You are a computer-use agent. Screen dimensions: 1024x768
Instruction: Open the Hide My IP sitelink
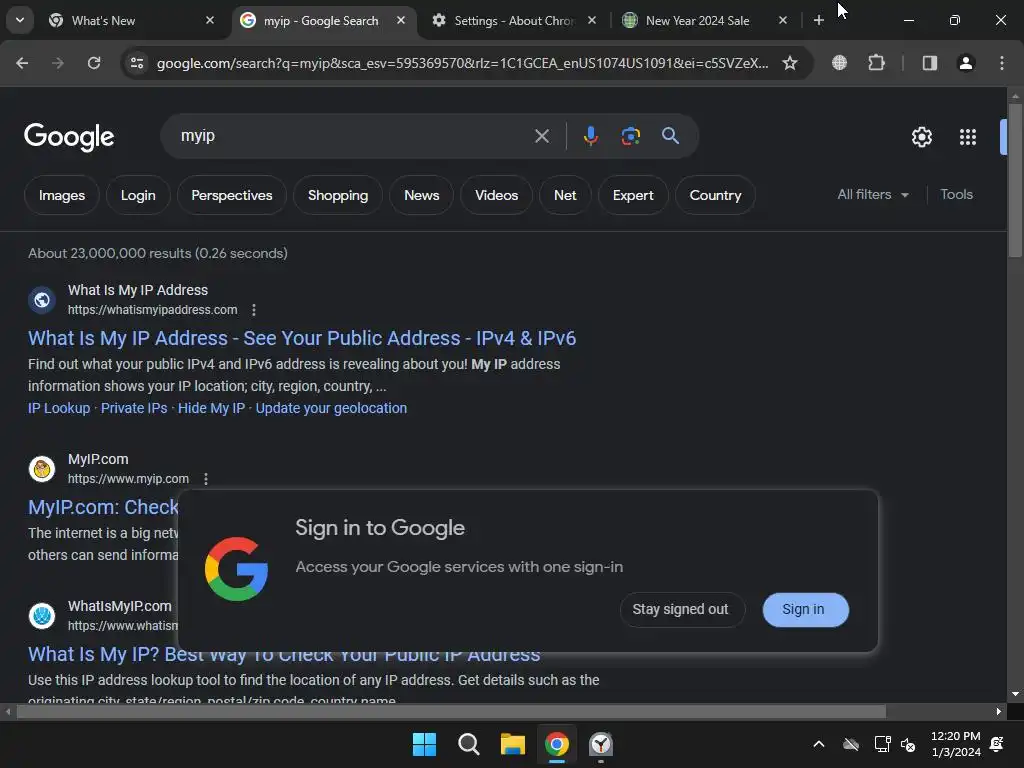tap(211, 408)
